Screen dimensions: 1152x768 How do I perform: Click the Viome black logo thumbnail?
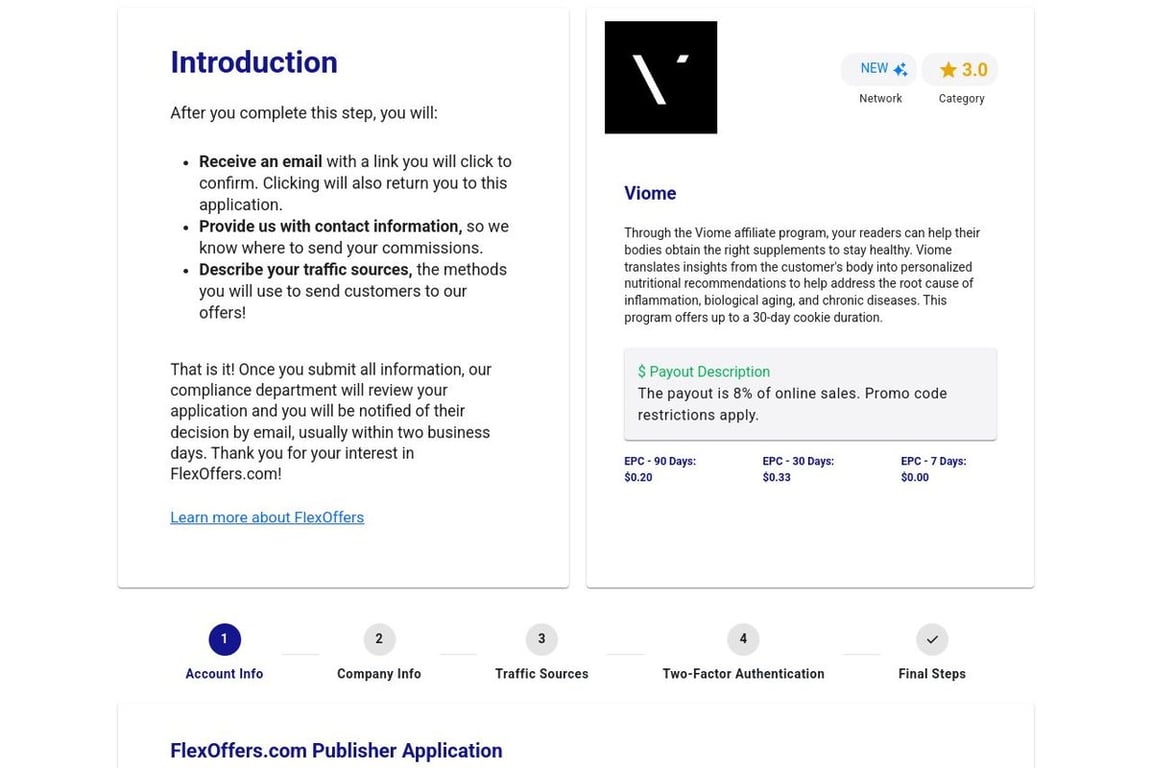[x=660, y=77]
